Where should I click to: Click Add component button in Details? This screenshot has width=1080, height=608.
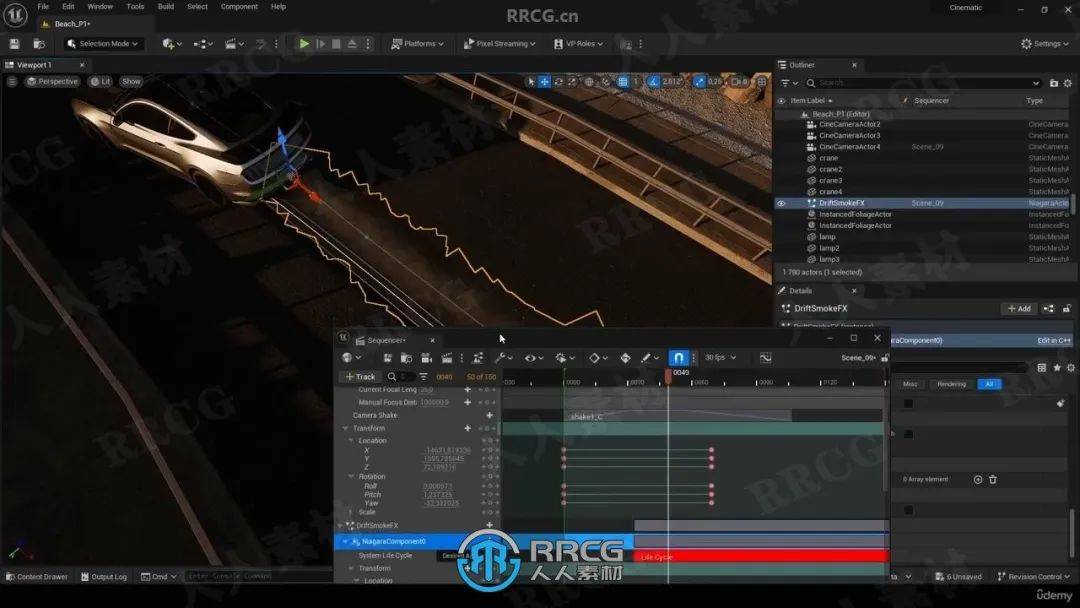click(x=1019, y=308)
